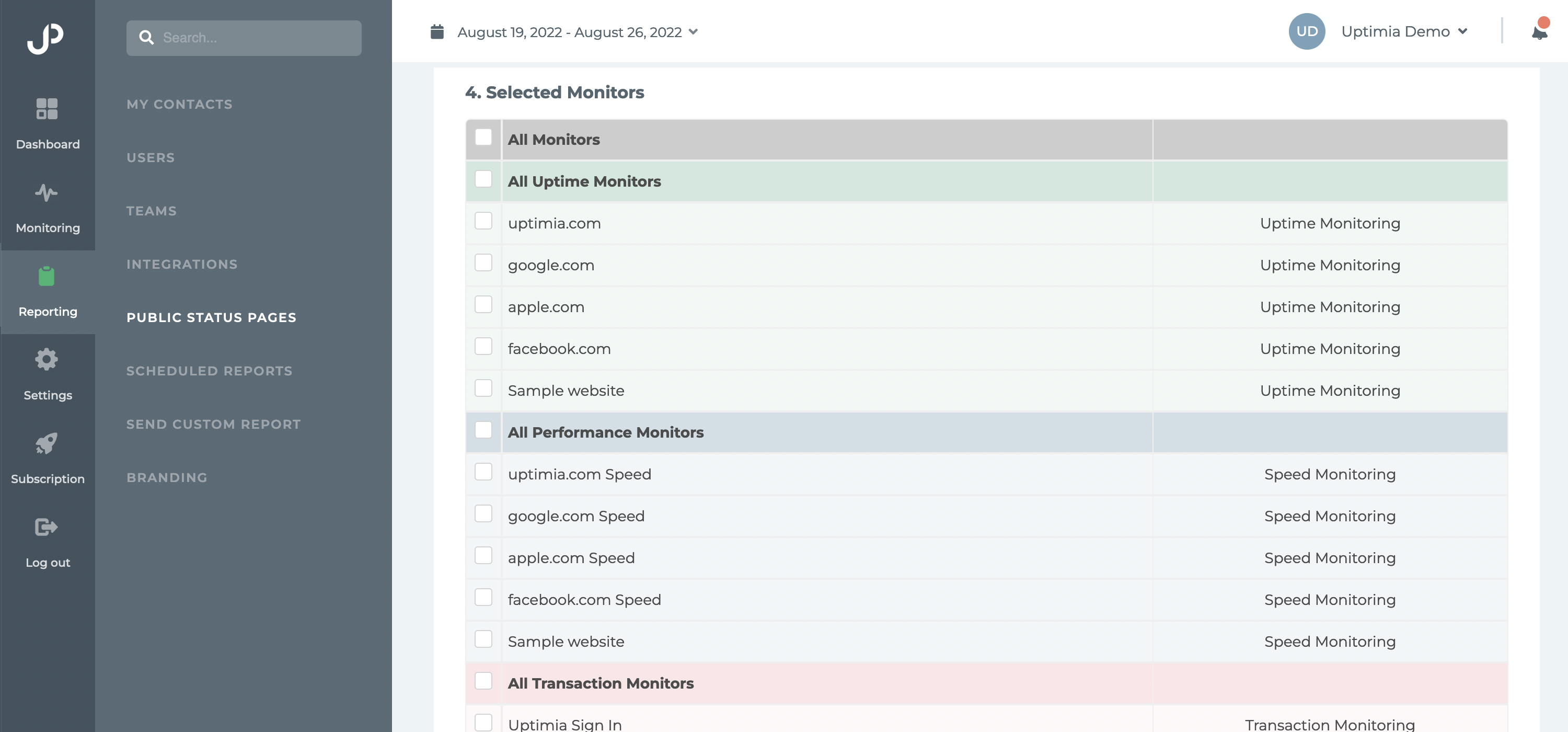This screenshot has height=732, width=1568.
Task: Expand the Uptimia Demo account menu
Action: [1404, 32]
